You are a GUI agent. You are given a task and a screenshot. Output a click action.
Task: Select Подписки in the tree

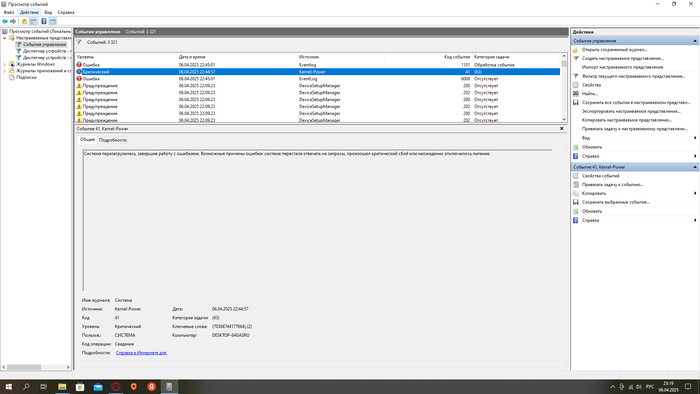point(26,78)
